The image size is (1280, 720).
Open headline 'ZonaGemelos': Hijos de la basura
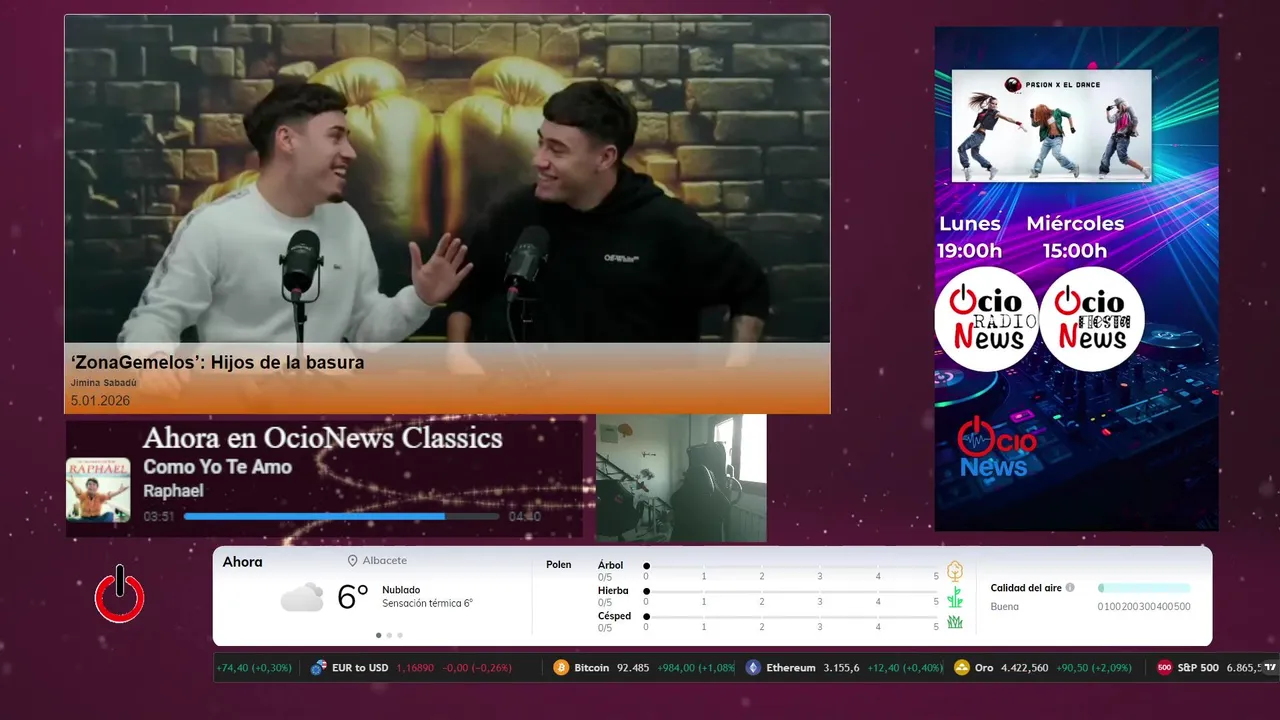click(x=218, y=362)
